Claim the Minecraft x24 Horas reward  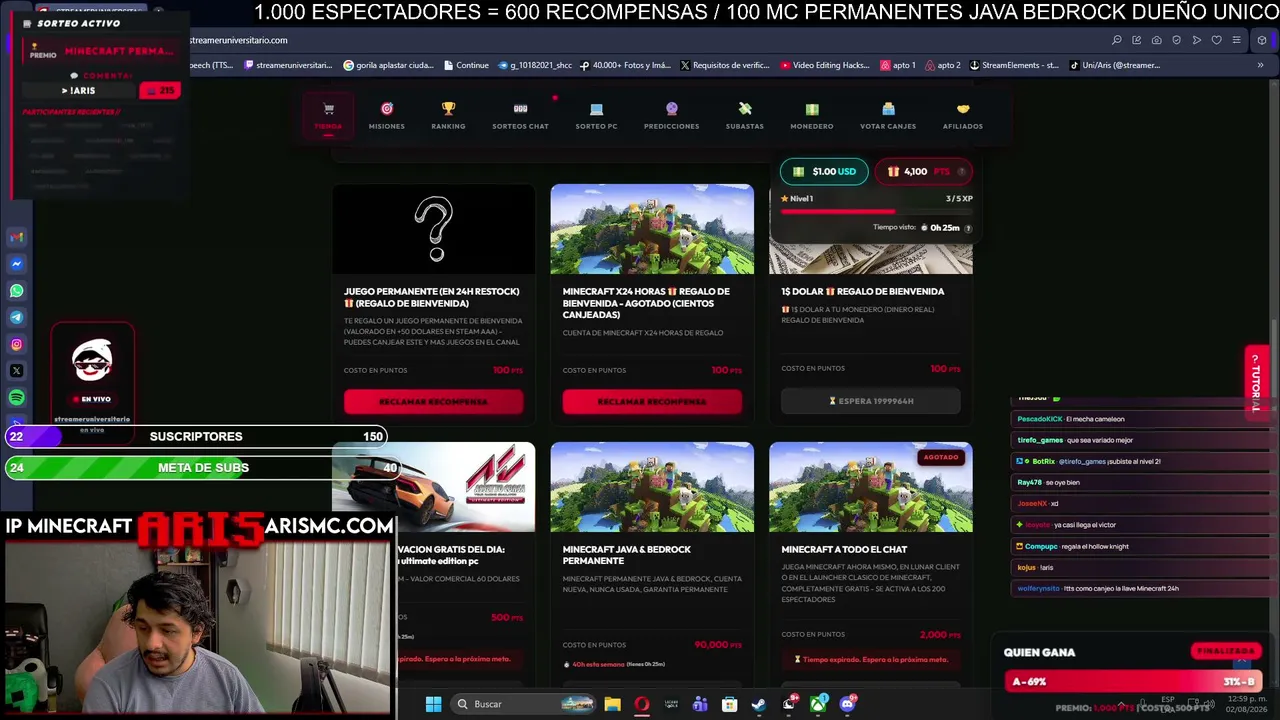tap(652, 401)
